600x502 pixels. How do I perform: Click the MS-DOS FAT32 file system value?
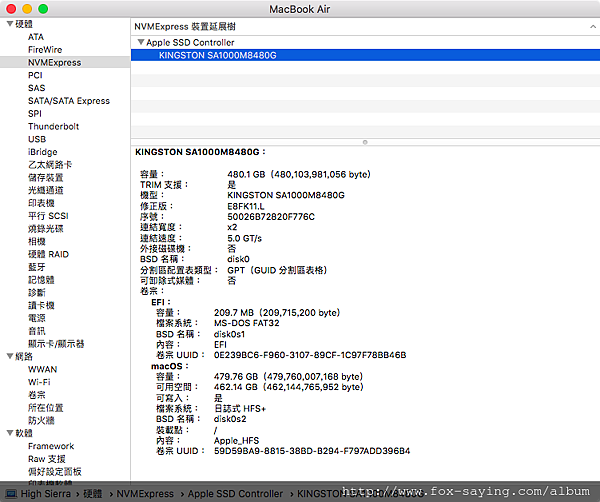(x=246, y=323)
